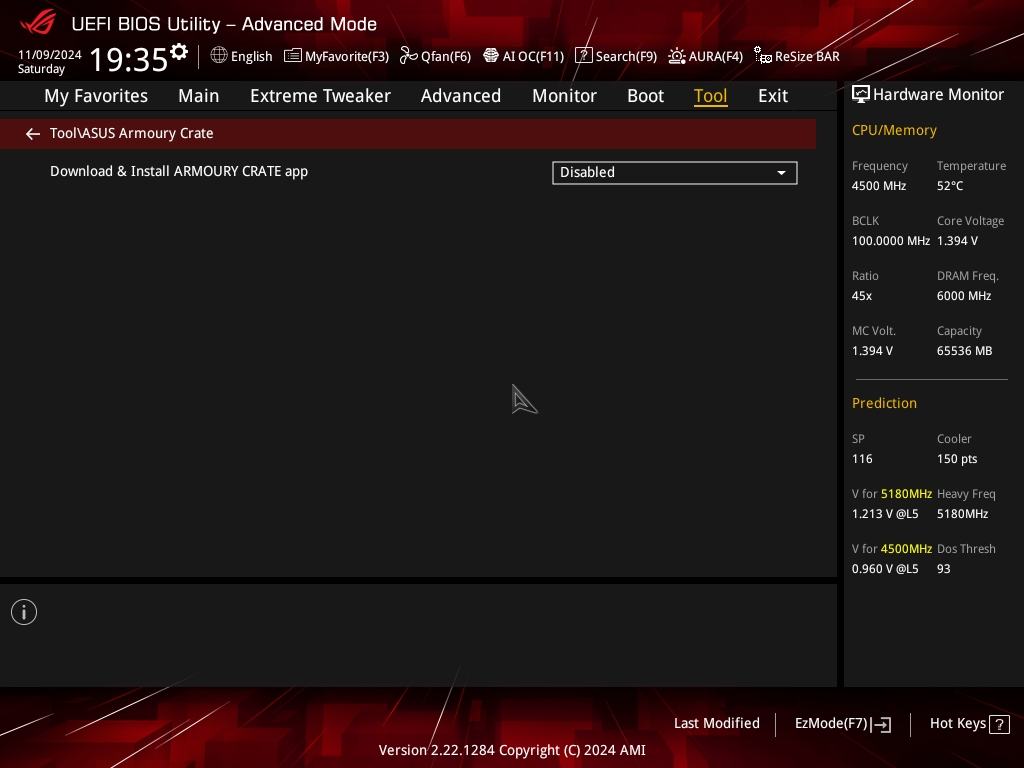Click the ReSize BAR icon

point(763,56)
